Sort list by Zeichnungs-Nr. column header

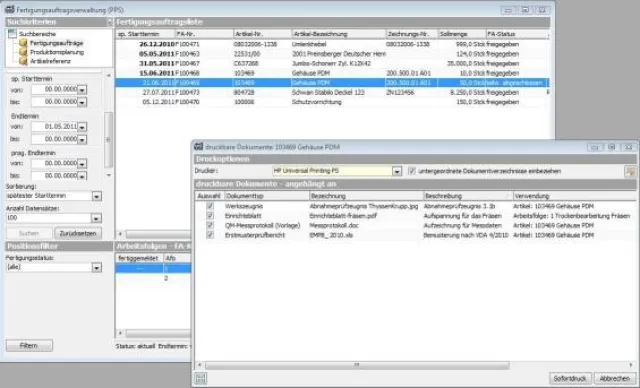[x=412, y=34]
